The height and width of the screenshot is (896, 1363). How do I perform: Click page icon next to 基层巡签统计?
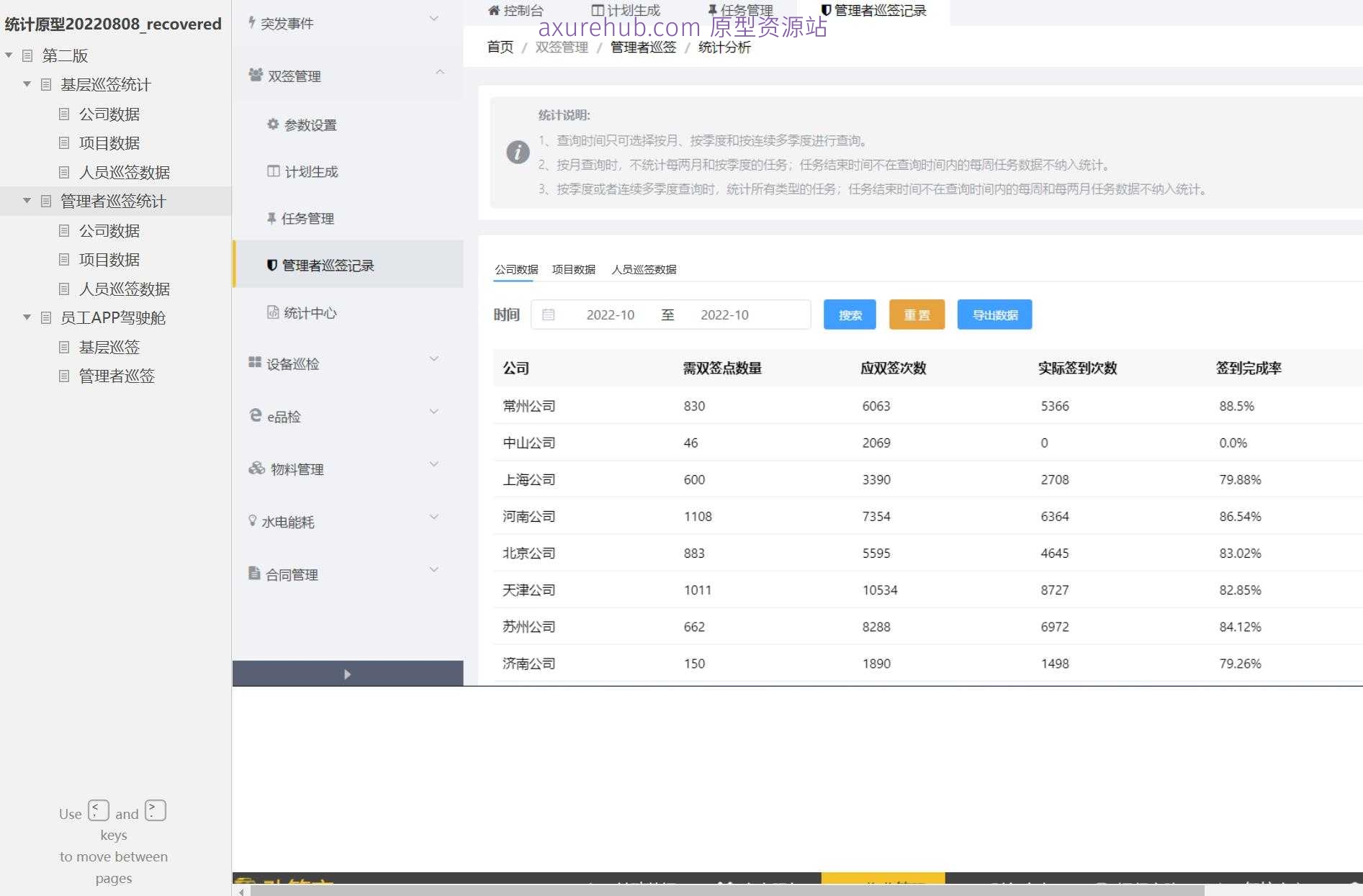tap(46, 85)
